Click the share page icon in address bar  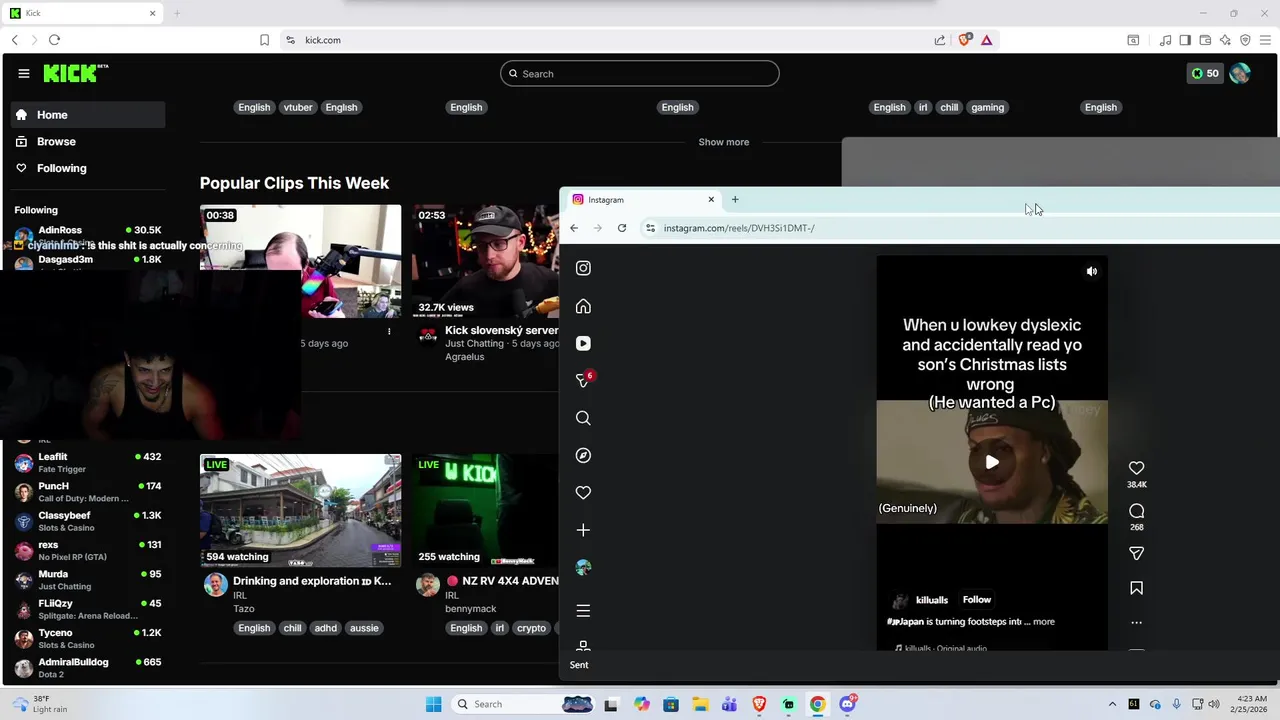point(940,40)
